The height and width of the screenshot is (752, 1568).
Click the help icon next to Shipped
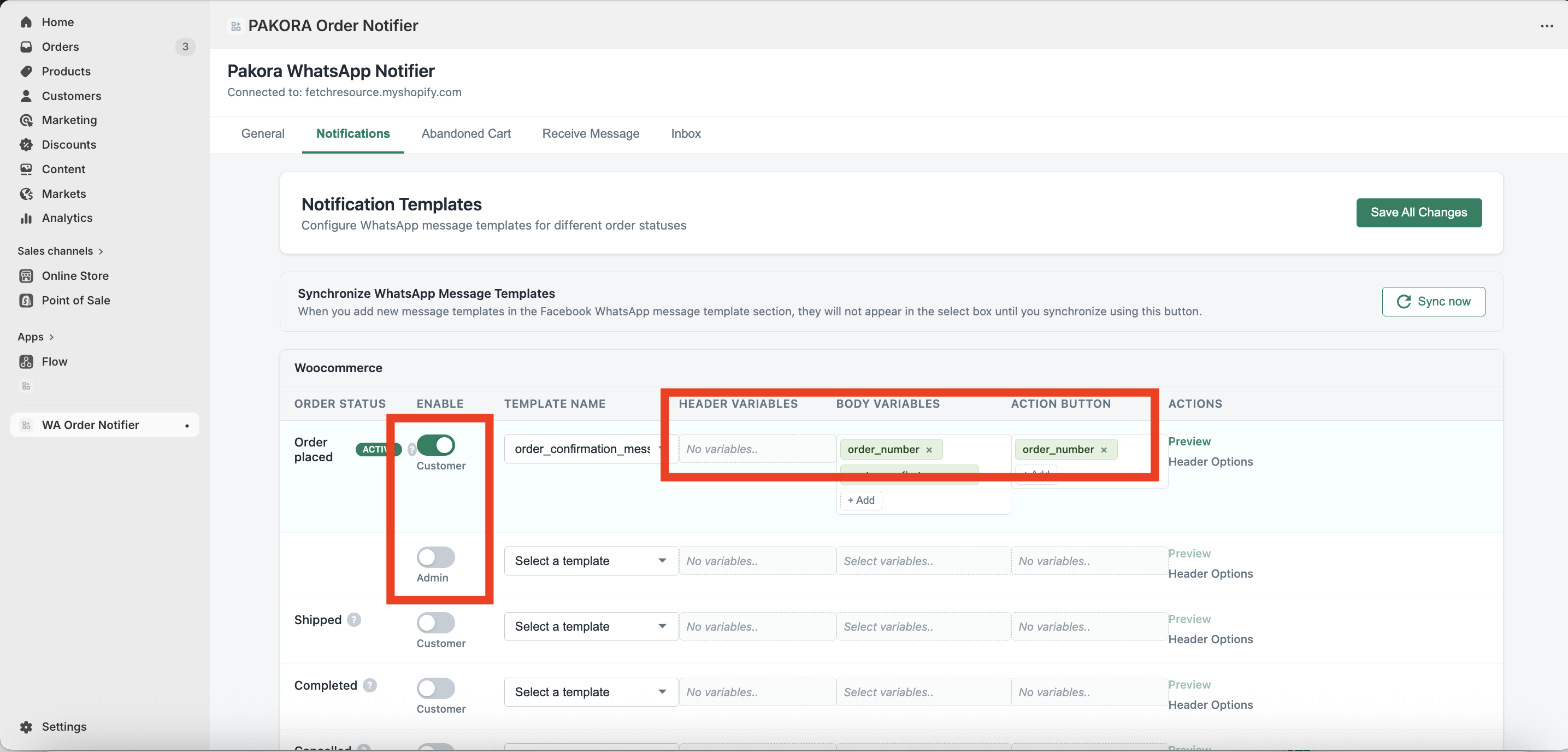353,620
